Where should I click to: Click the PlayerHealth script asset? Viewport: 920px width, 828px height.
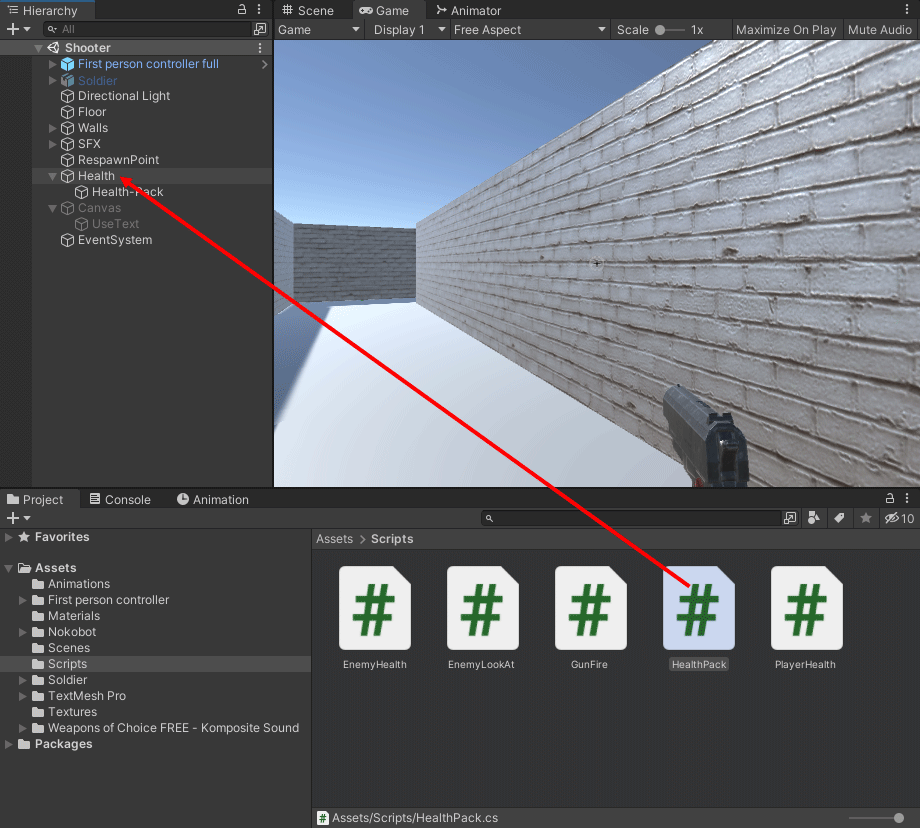coord(806,609)
